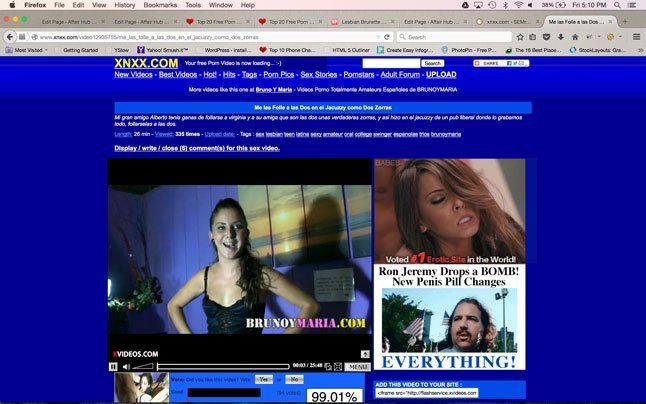Open the MENU button on video player
This screenshot has height=404, width=646.
[358, 367]
